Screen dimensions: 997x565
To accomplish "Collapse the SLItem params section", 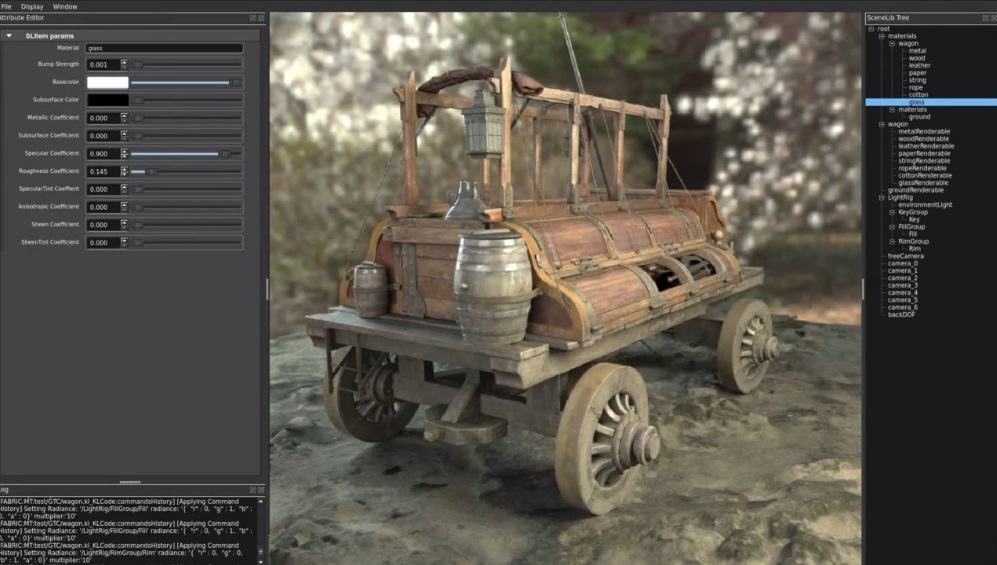I will 9,36.
